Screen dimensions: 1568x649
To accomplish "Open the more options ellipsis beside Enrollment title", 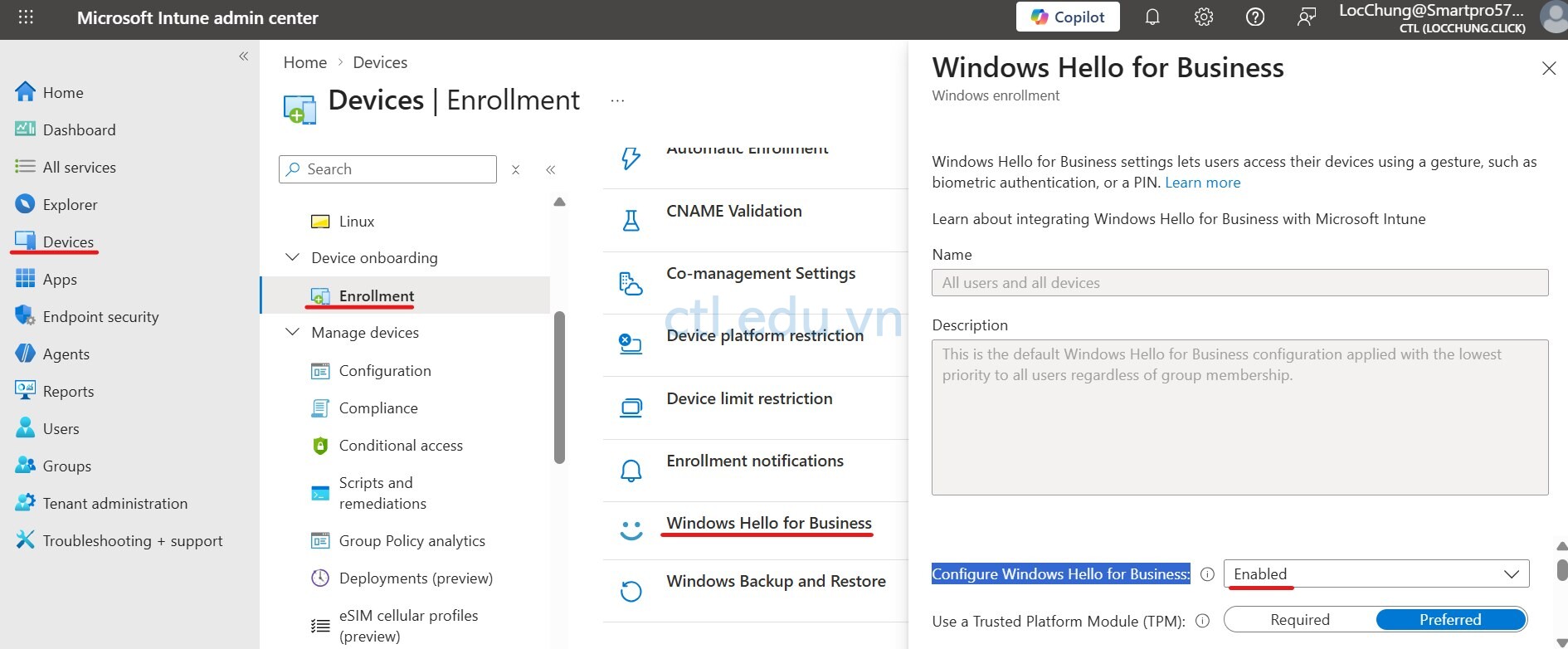I will [x=617, y=100].
